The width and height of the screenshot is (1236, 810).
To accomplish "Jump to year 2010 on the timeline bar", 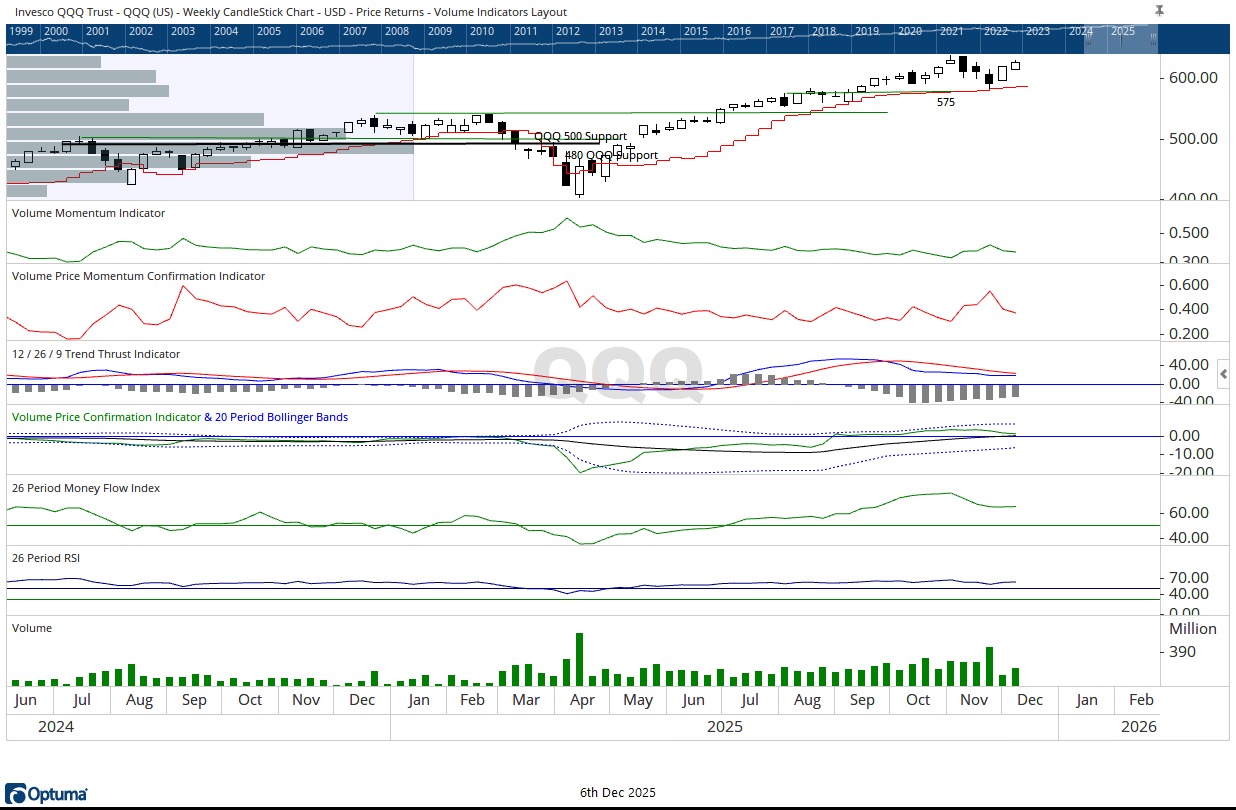I will point(482,31).
